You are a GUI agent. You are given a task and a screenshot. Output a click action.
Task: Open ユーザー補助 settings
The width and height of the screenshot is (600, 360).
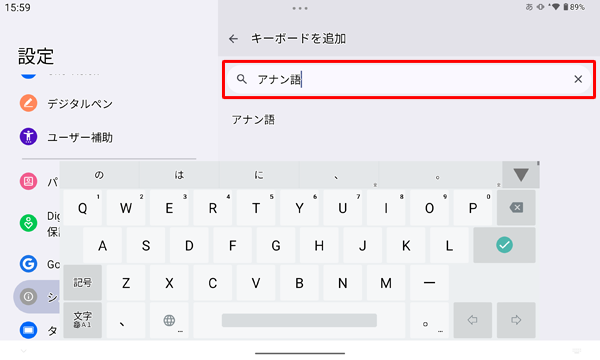80,137
